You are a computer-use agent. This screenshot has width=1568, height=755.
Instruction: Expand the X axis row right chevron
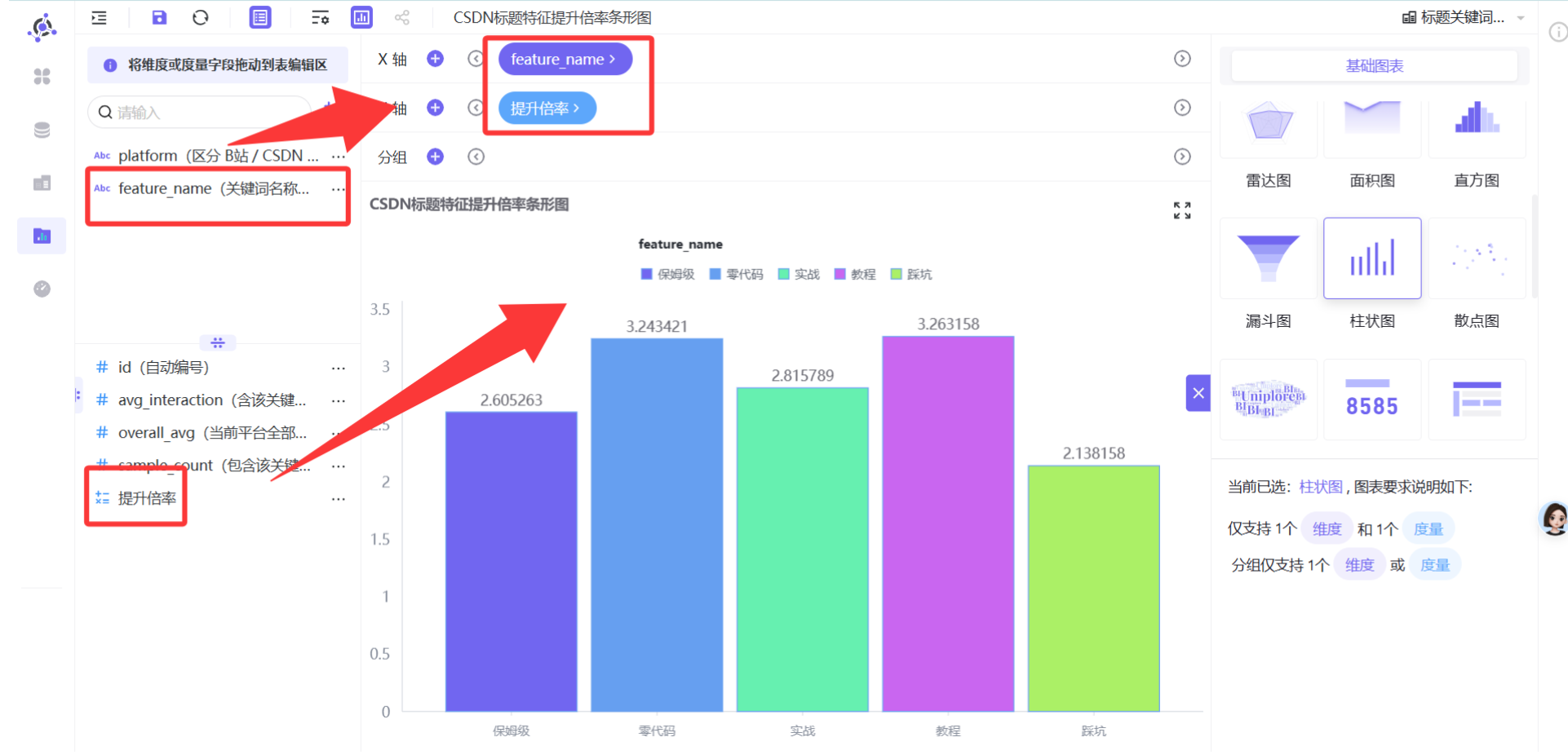[1182, 59]
